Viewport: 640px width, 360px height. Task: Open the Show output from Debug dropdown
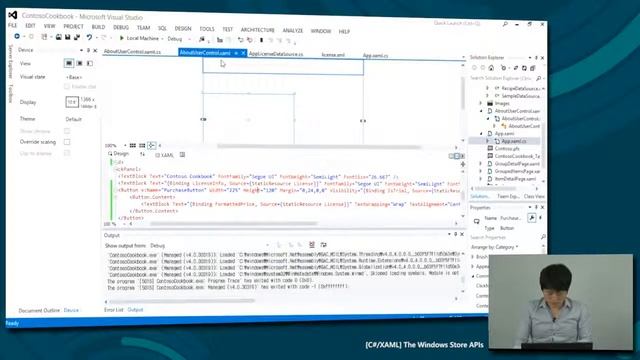209,245
